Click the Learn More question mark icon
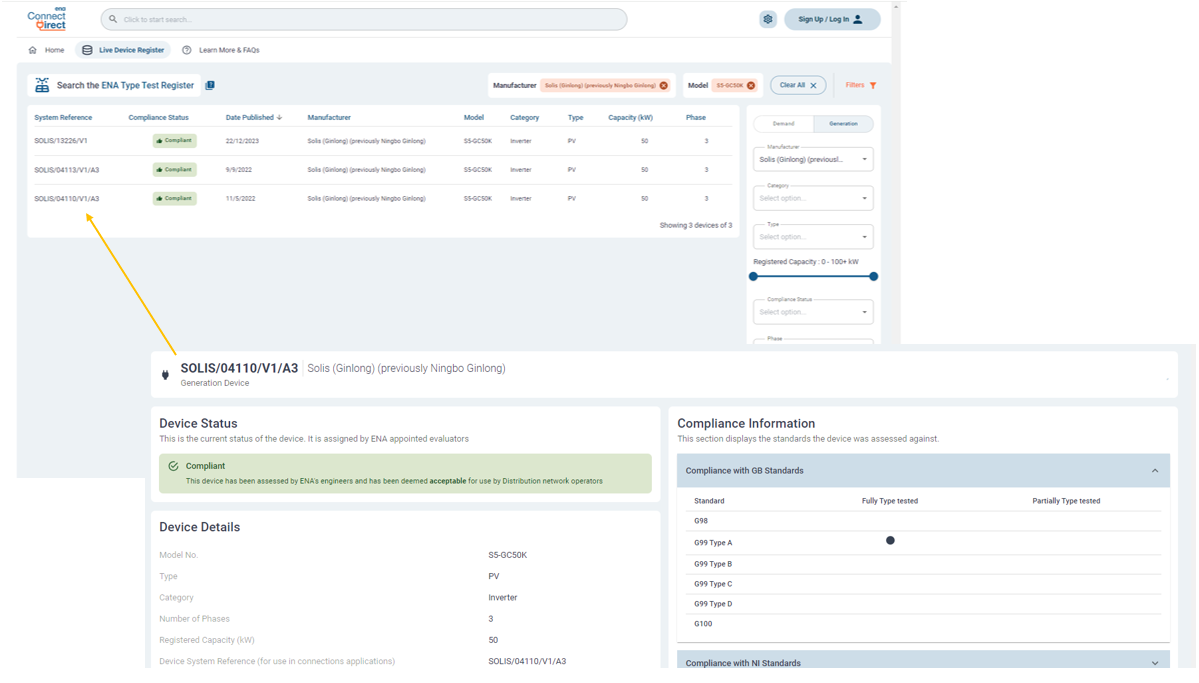The width and height of the screenshot is (1199, 683). [187, 50]
